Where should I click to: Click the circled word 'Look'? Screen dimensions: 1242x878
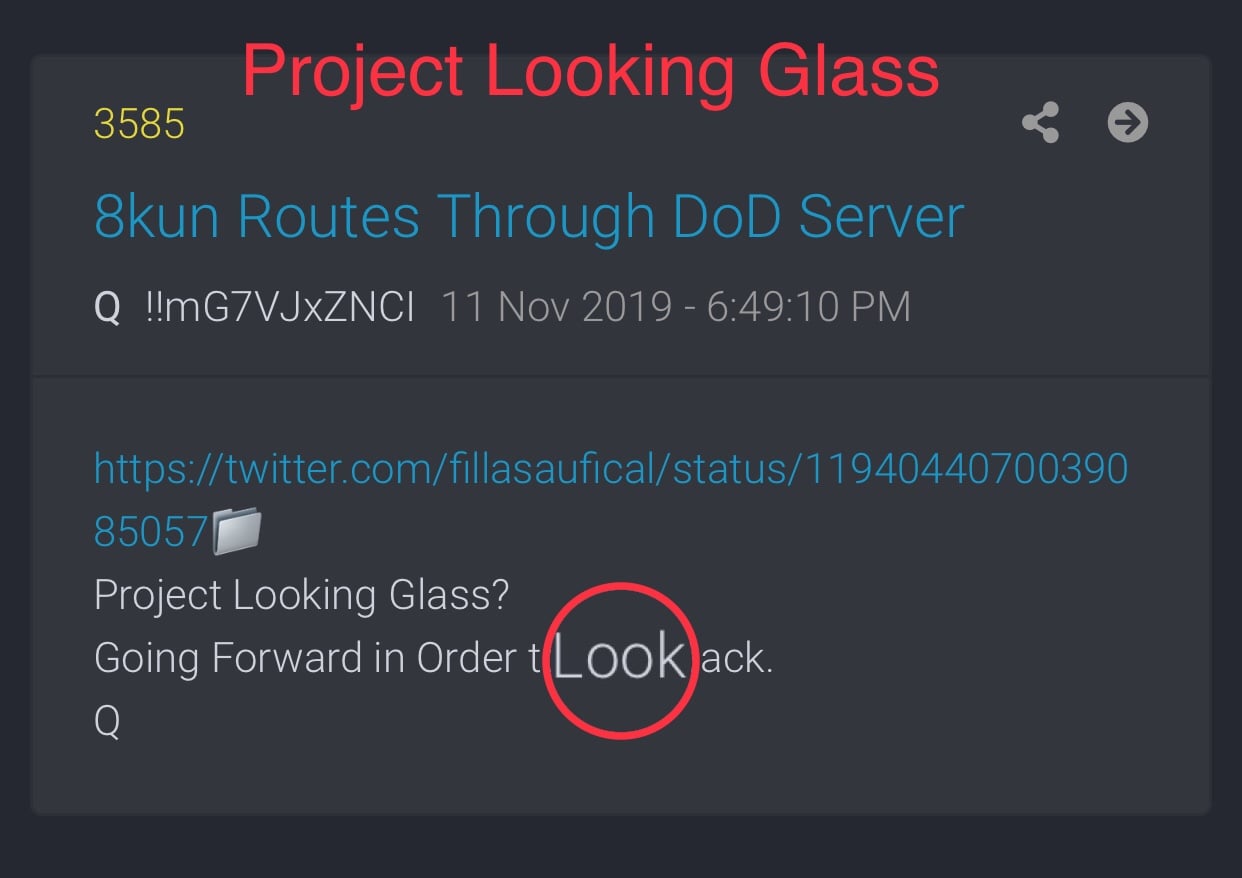click(620, 658)
